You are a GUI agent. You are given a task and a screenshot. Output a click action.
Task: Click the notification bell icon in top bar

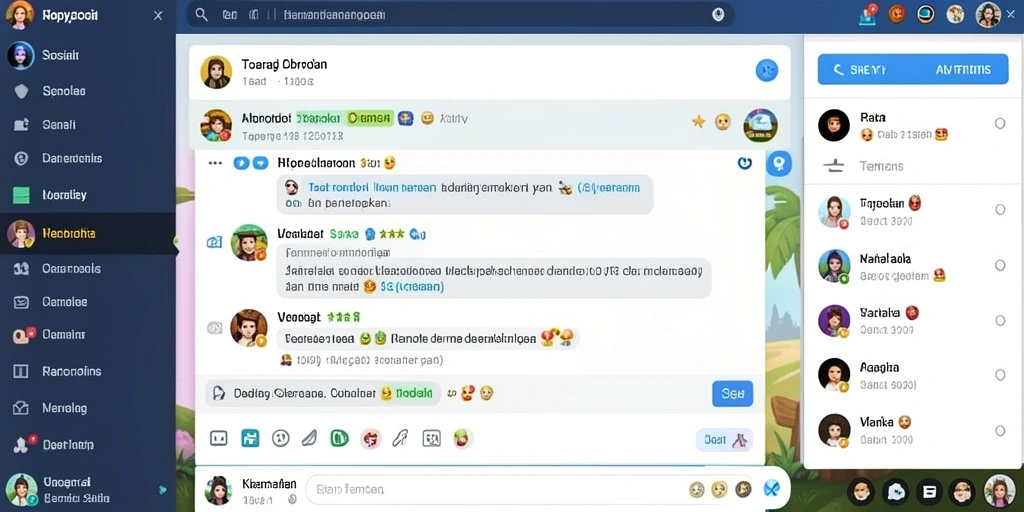coord(867,15)
